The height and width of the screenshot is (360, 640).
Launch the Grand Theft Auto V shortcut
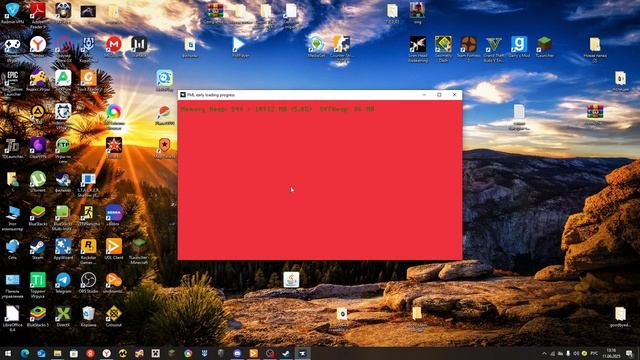[x=493, y=49]
